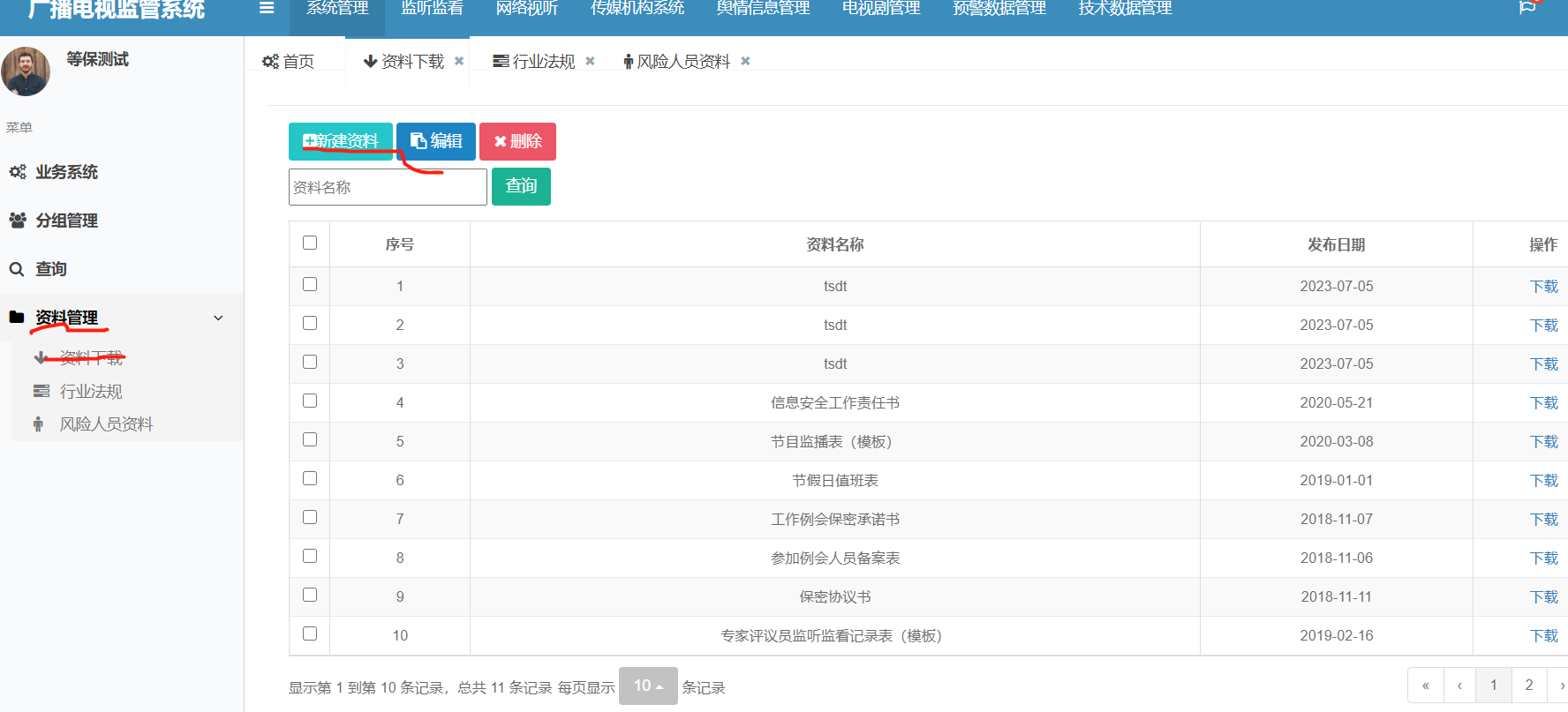This screenshot has width=1568, height=712.
Task: Click the user avatar photo
Action: coord(26,71)
